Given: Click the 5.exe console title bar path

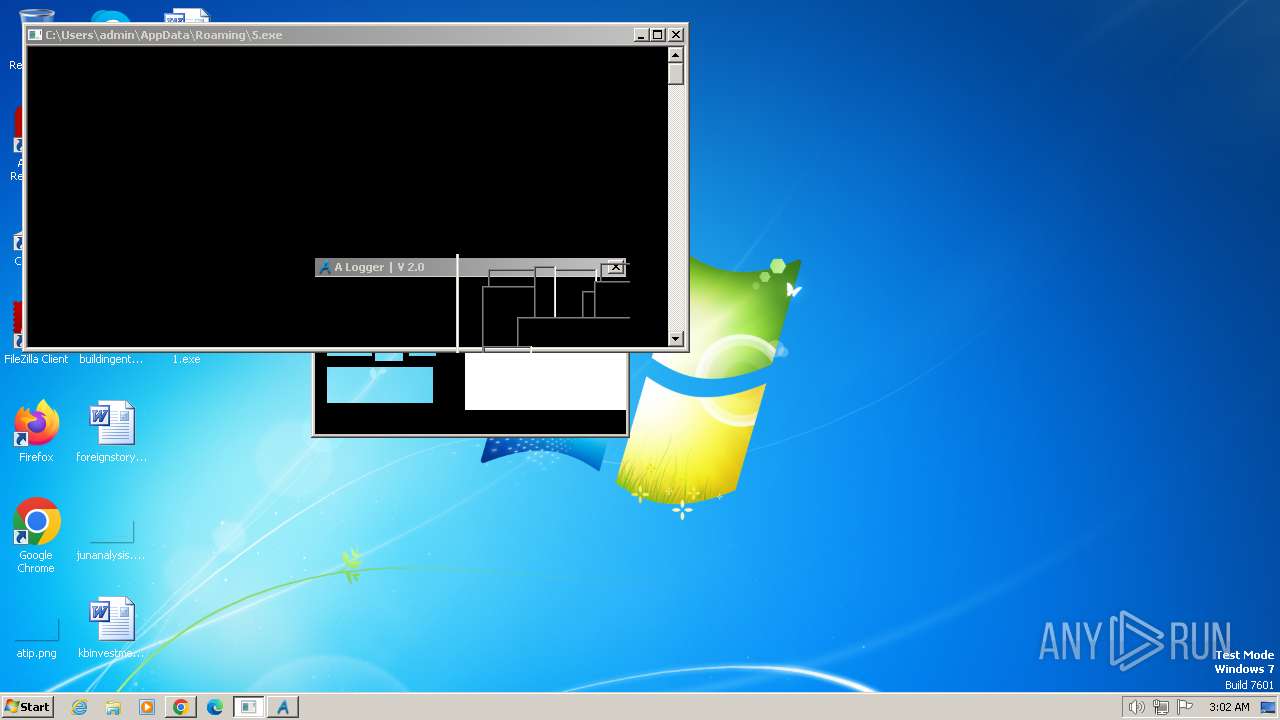Looking at the screenshot, I should coord(164,35).
